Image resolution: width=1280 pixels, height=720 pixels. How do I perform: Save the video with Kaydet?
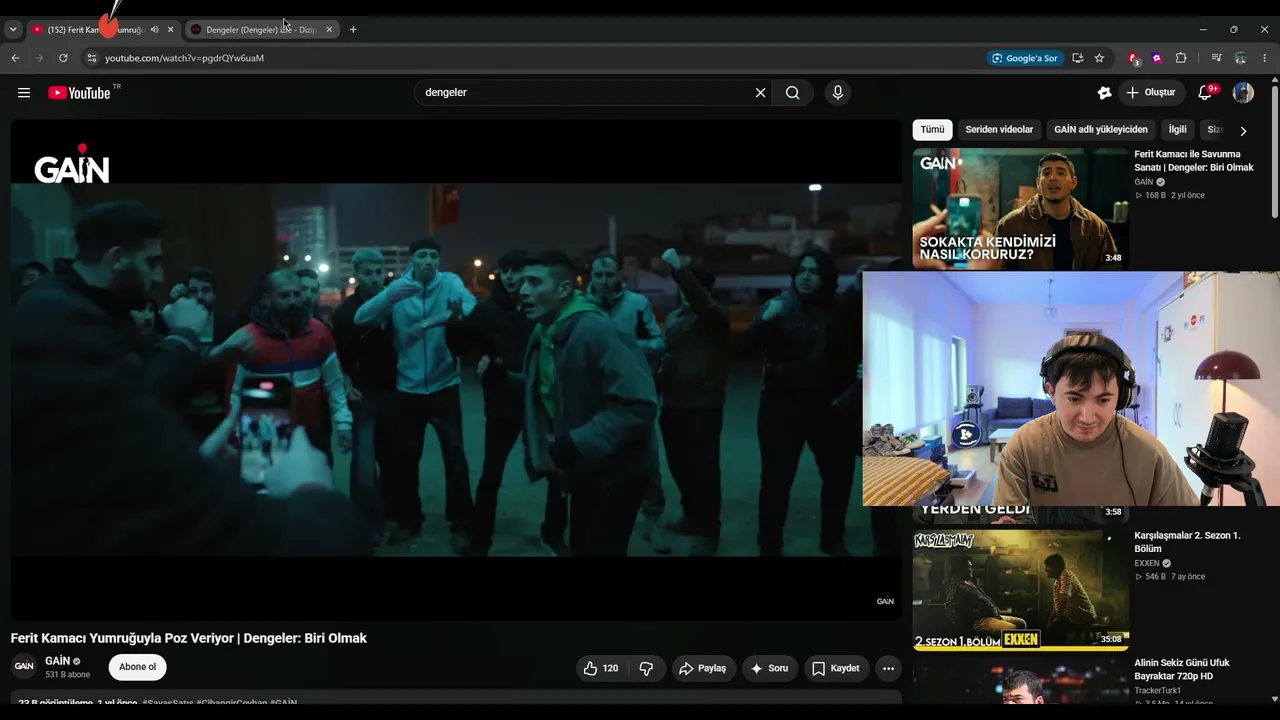click(x=836, y=668)
